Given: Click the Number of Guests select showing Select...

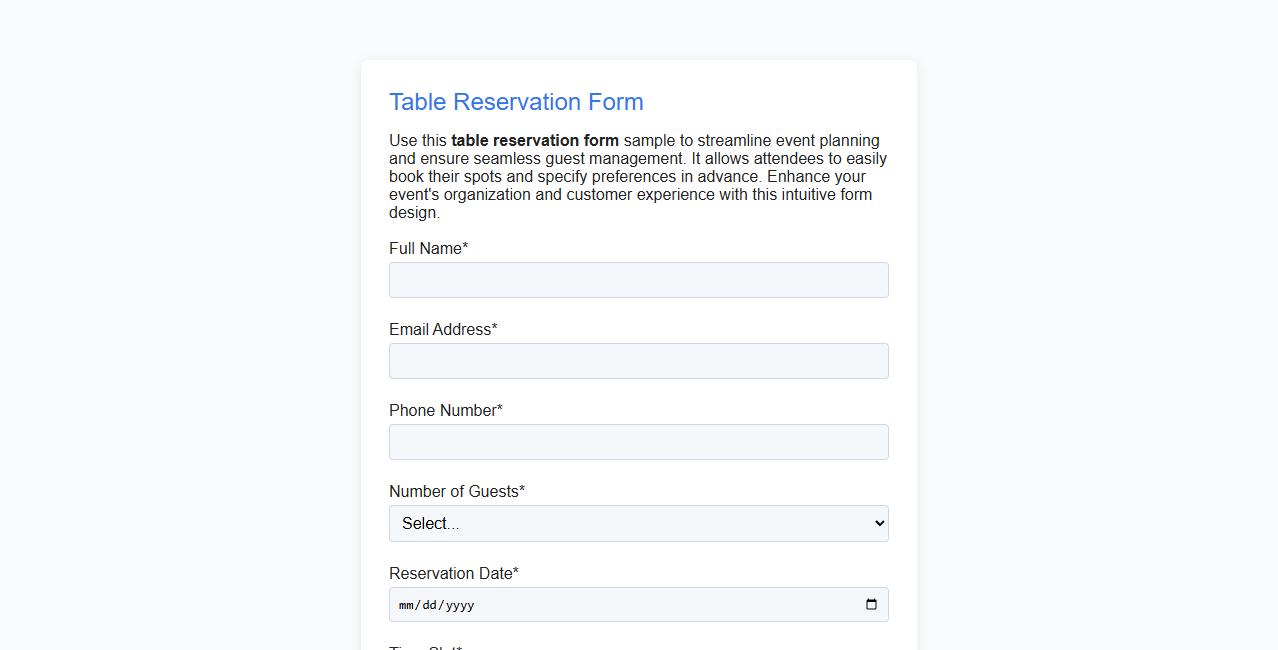Looking at the screenshot, I should point(638,523).
